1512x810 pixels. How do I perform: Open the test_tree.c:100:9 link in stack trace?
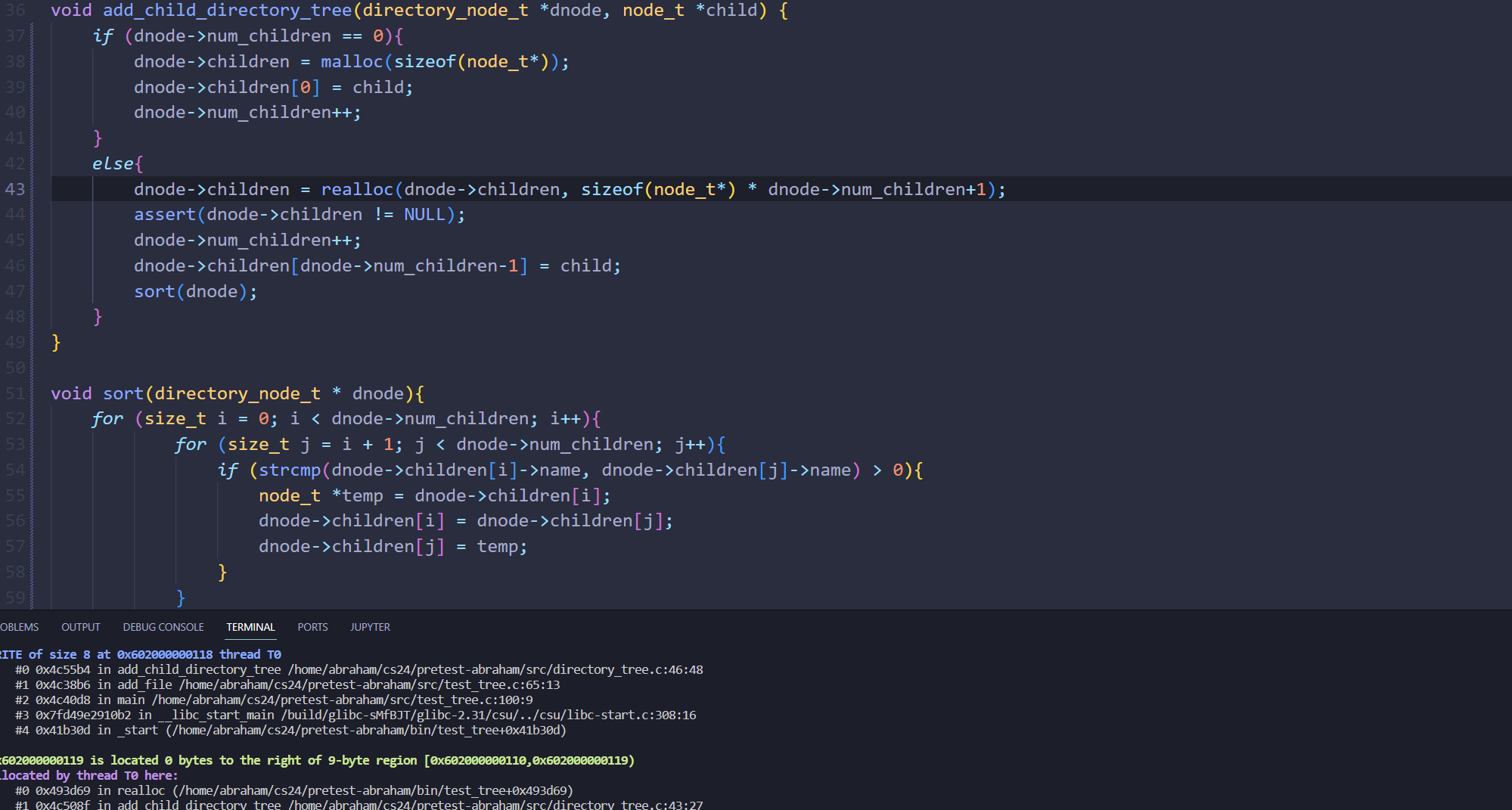(x=342, y=700)
